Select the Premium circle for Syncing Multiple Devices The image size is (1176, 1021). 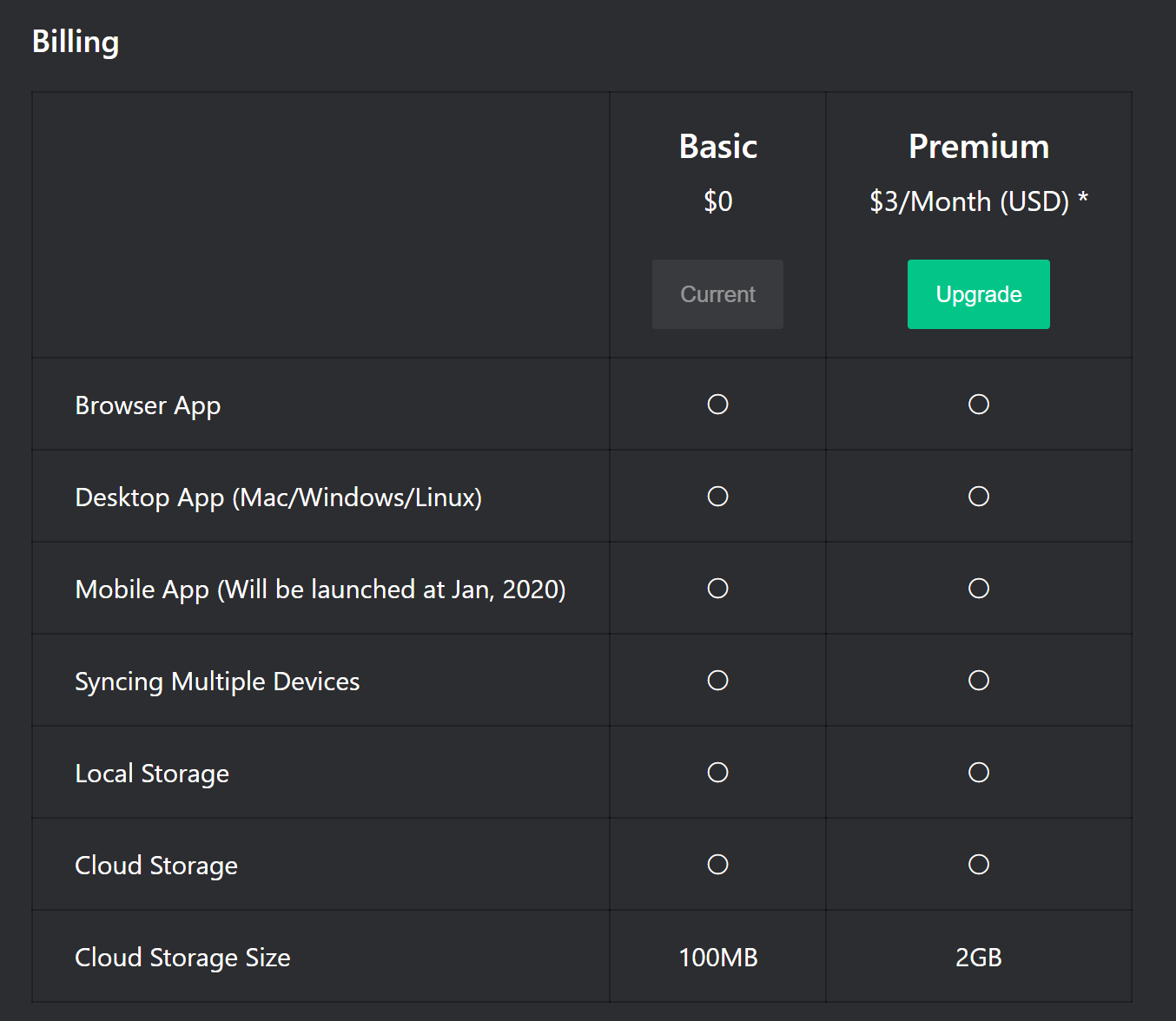click(x=979, y=681)
